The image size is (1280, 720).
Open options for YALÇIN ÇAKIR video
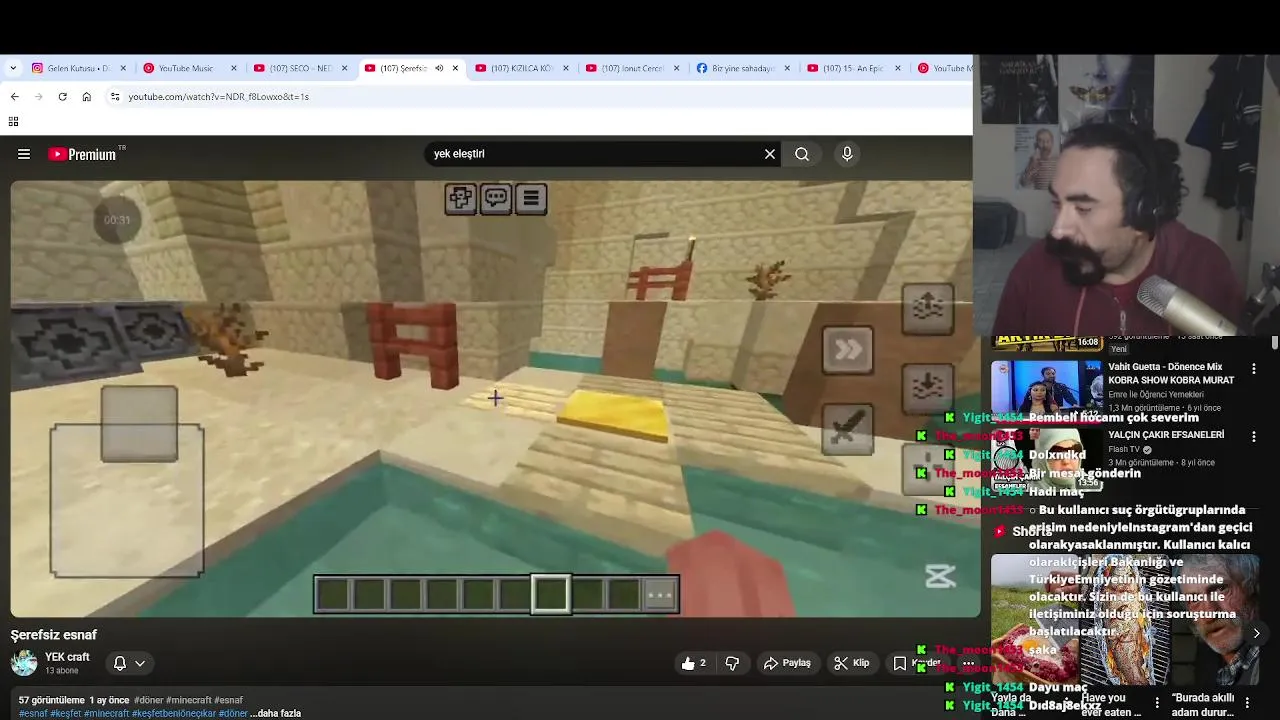[1253, 436]
